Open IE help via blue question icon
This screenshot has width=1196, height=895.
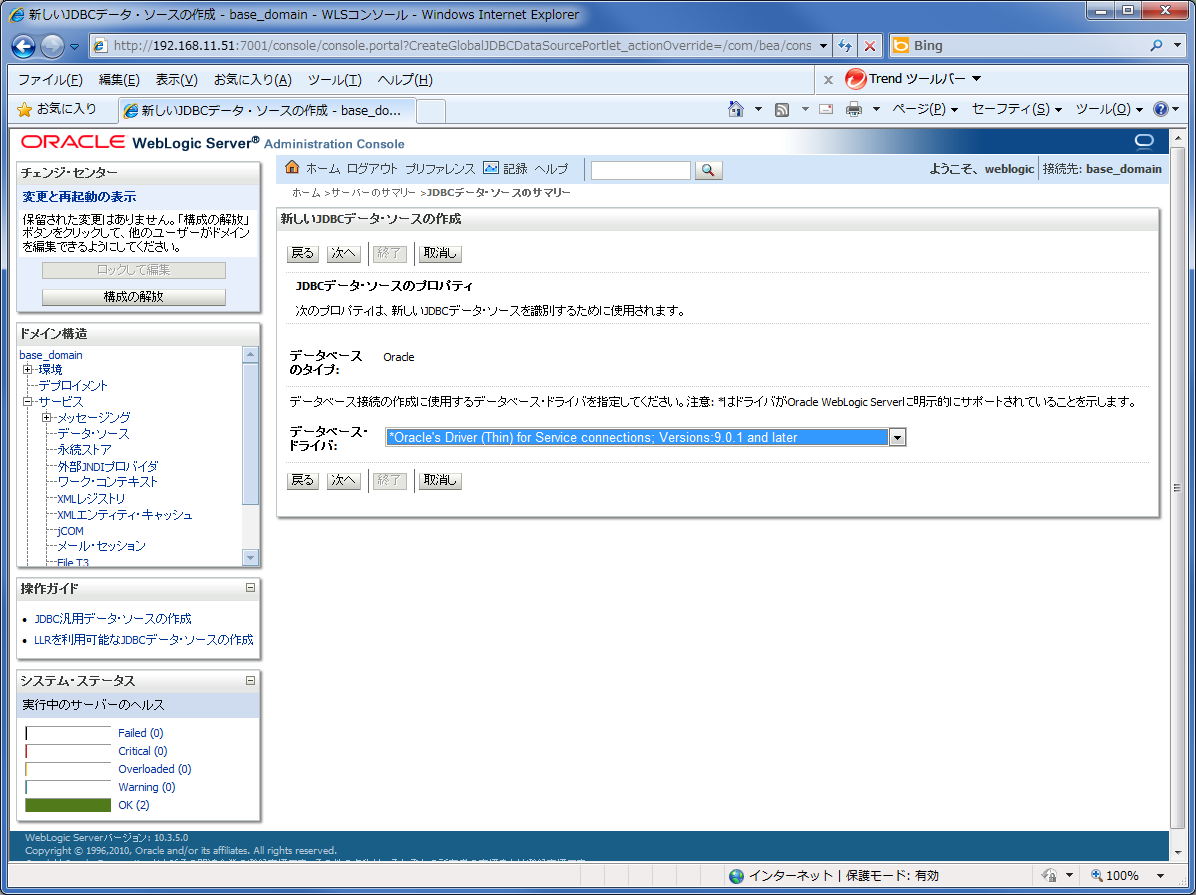coord(1161,109)
